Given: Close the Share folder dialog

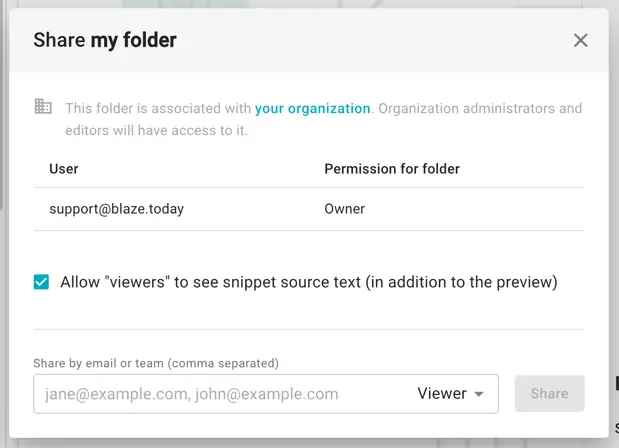Looking at the screenshot, I should [580, 41].
